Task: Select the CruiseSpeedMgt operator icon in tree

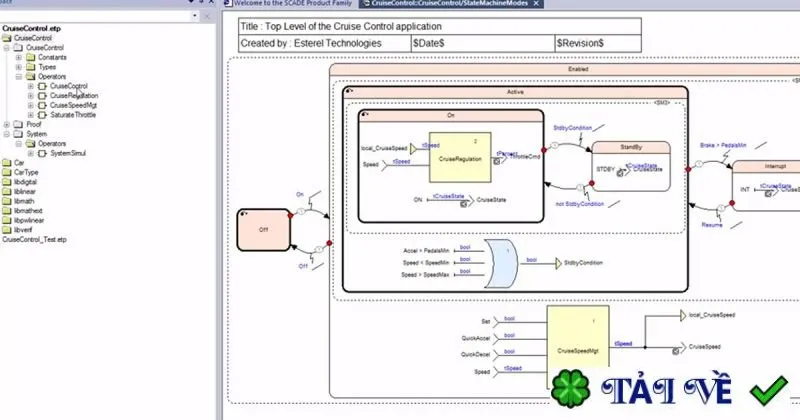Action: [42, 106]
